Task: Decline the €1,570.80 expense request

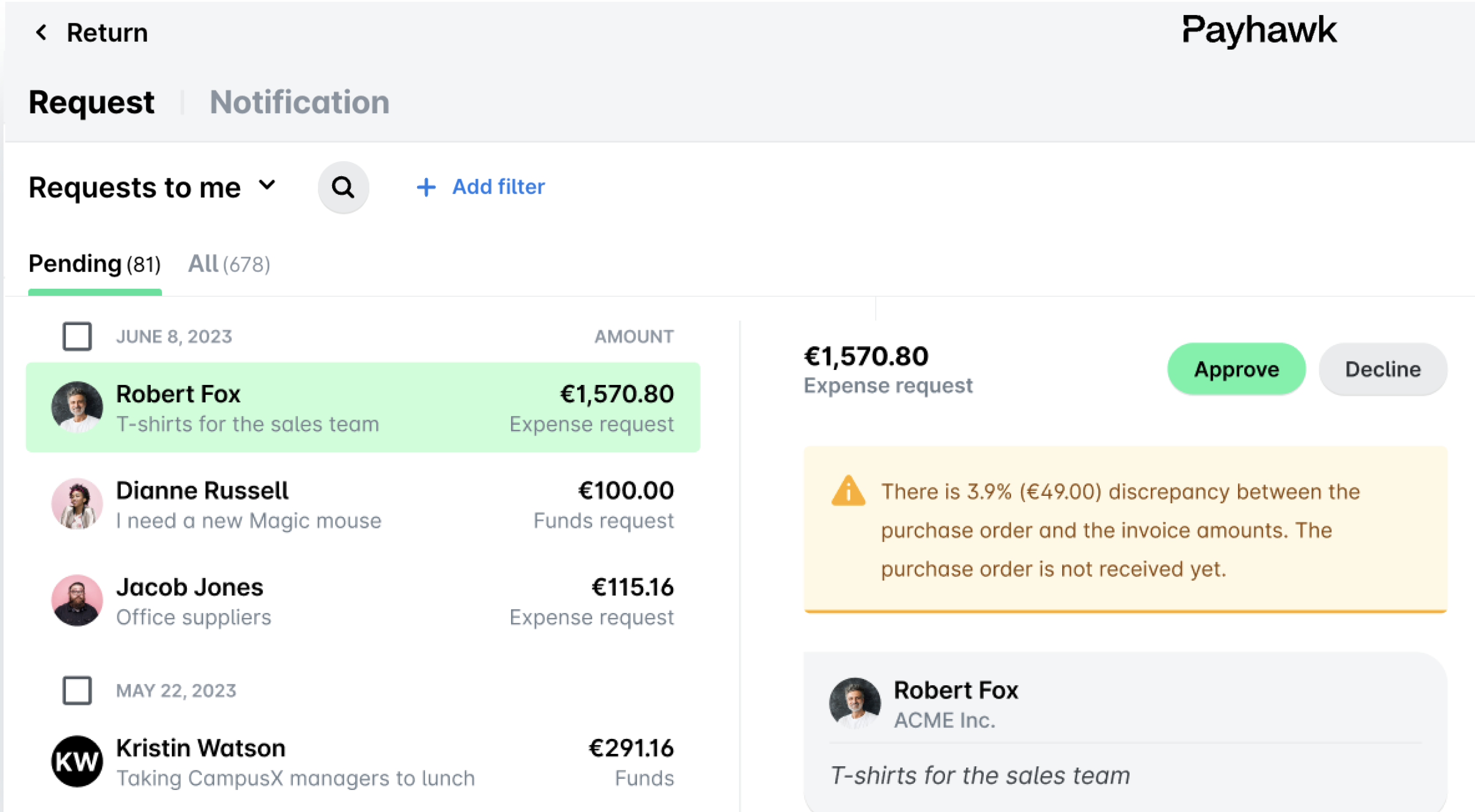Action: 1383,369
